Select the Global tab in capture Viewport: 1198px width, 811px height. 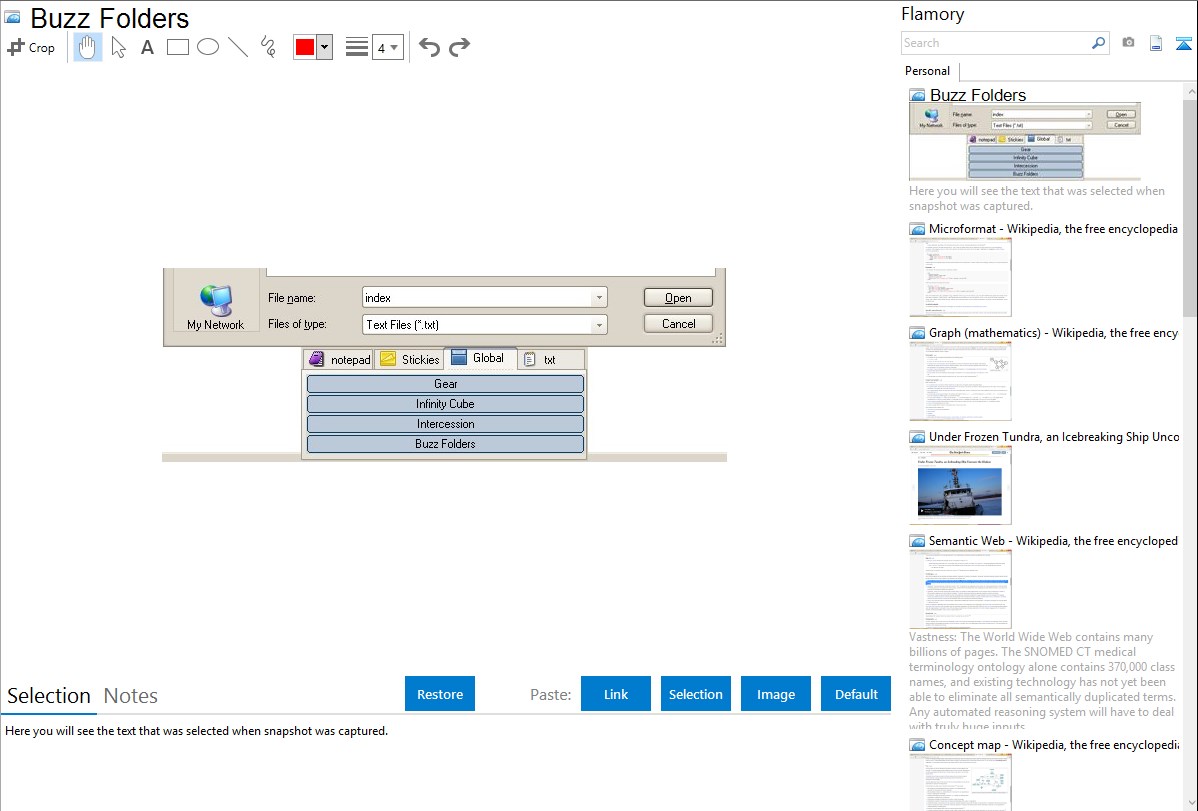pos(481,358)
